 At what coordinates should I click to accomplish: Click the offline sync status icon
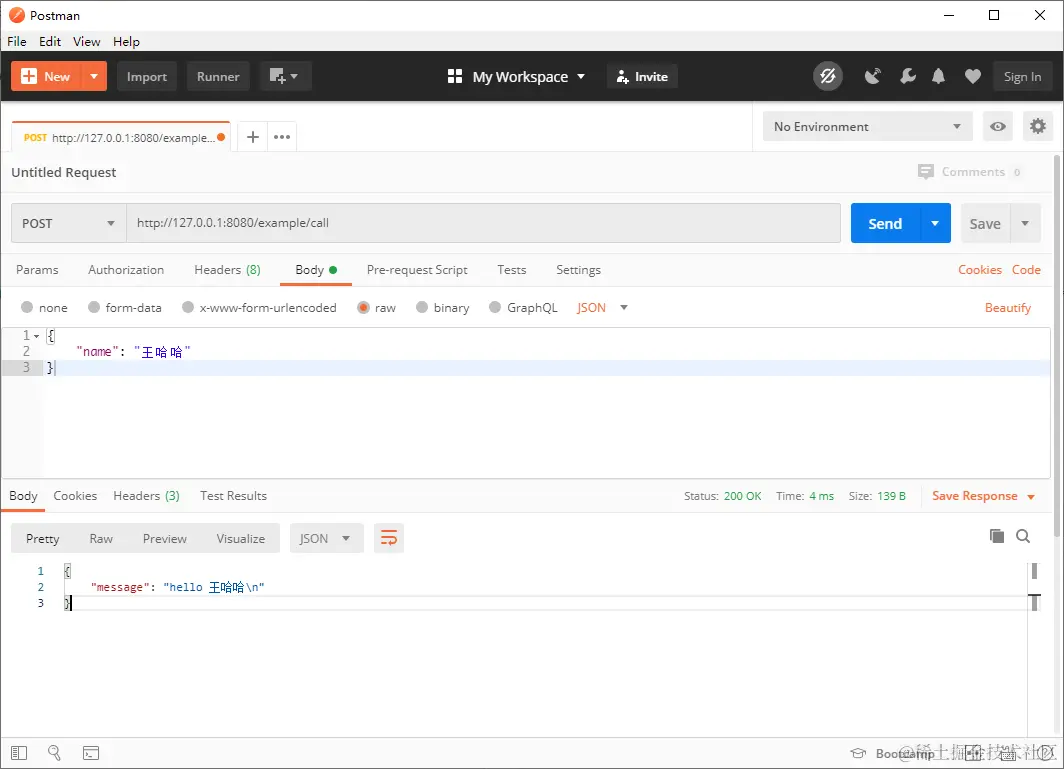[x=828, y=77]
